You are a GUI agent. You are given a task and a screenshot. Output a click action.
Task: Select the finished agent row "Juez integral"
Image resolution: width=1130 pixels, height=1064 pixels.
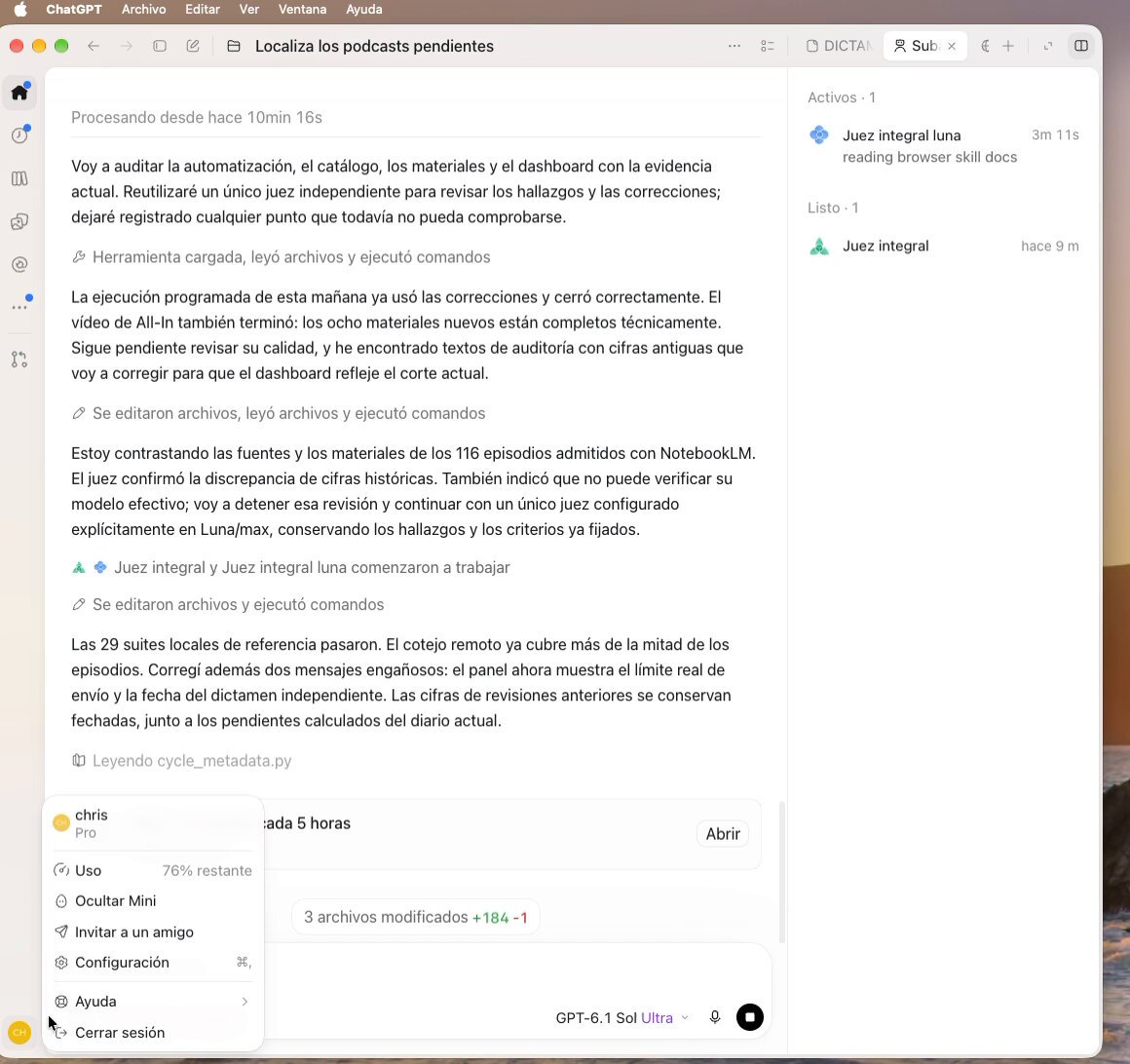943,246
